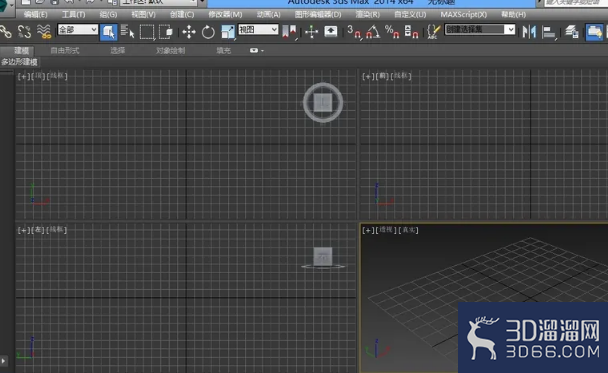Activate the Select and Rotate tool
608x373 pixels.
208,32
